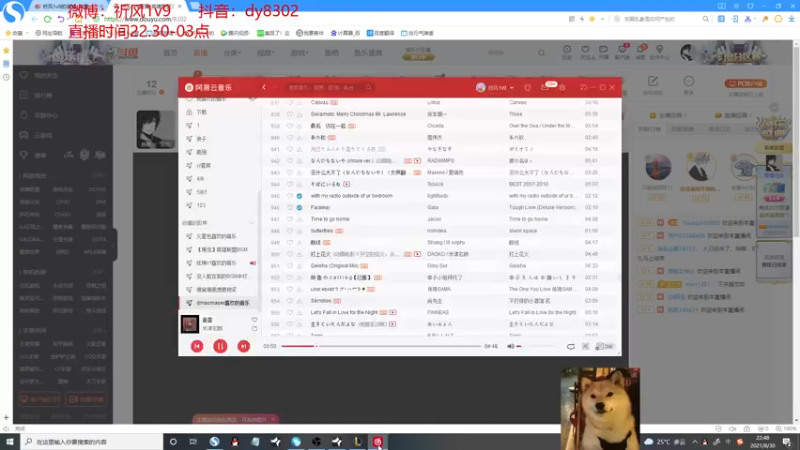Viewport: 800px width, 450px height.
Task: Click Douyu site search magnifier icon
Action: tap(541, 53)
